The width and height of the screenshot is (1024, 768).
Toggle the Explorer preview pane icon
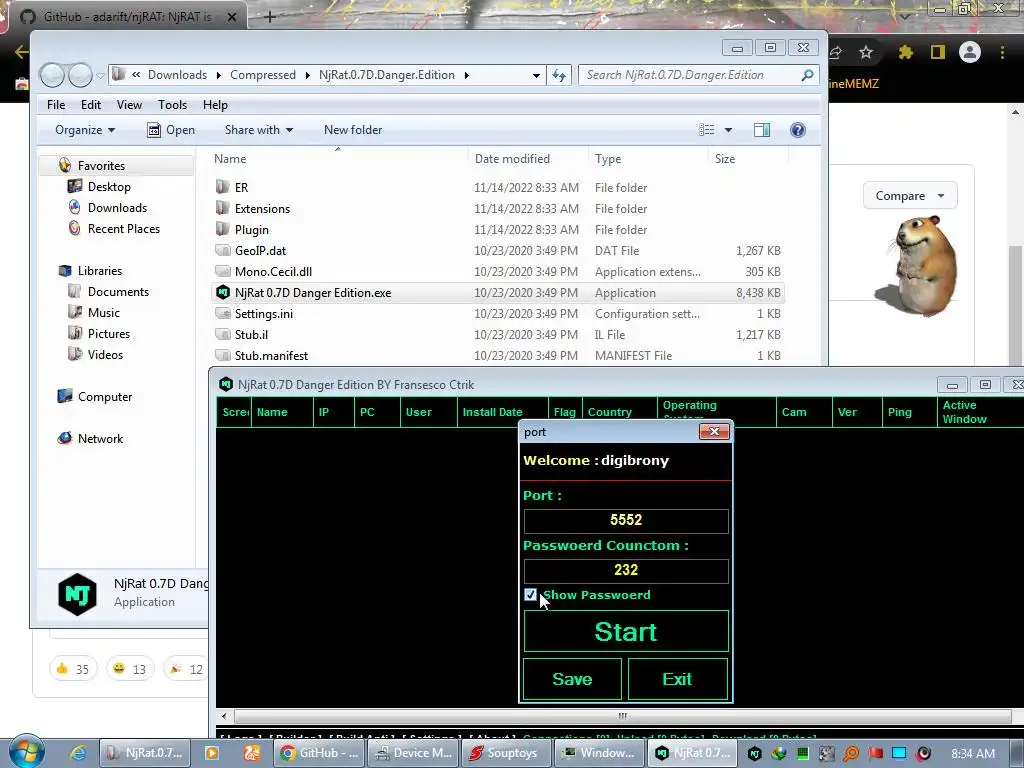point(761,130)
